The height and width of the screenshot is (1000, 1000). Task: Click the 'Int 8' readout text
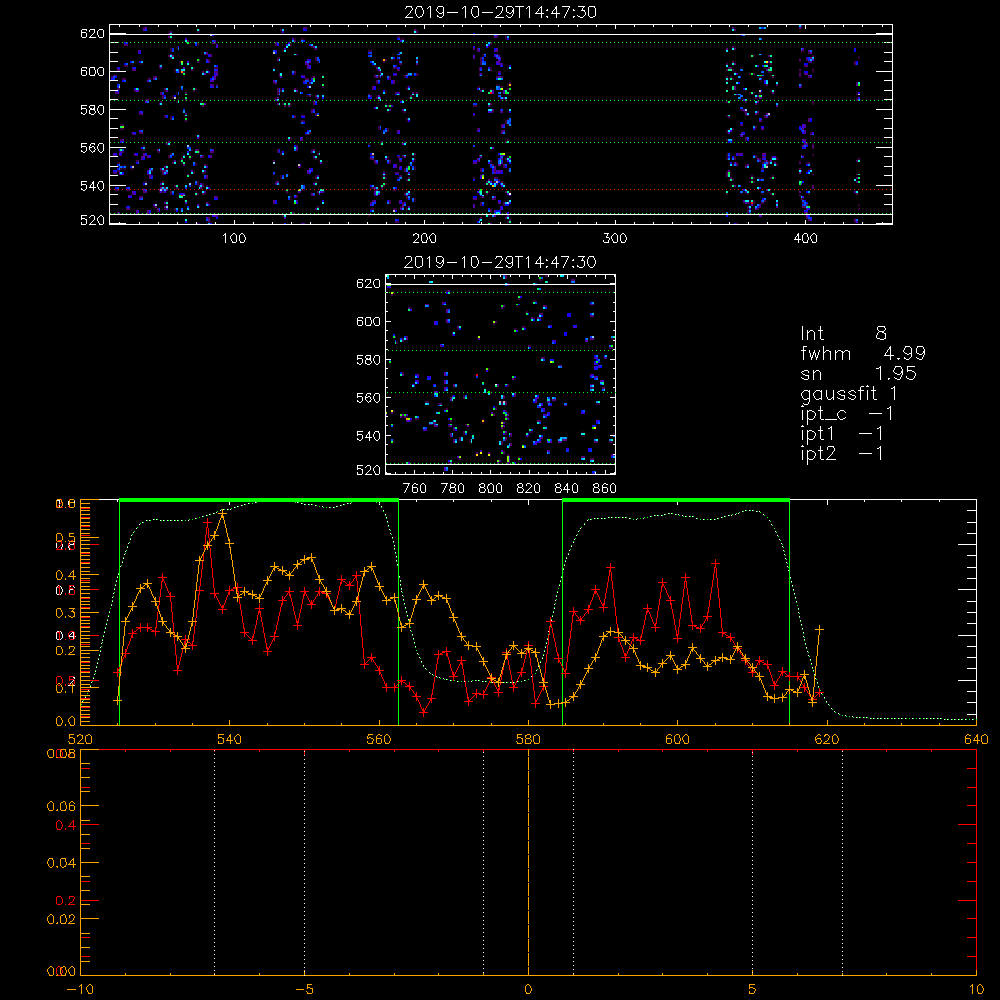coord(843,334)
